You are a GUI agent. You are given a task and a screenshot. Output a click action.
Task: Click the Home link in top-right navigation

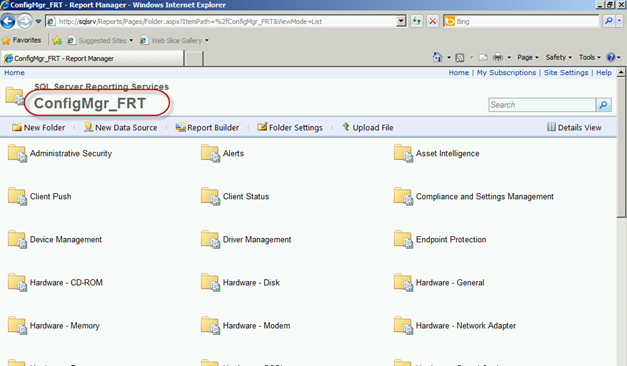(x=459, y=72)
